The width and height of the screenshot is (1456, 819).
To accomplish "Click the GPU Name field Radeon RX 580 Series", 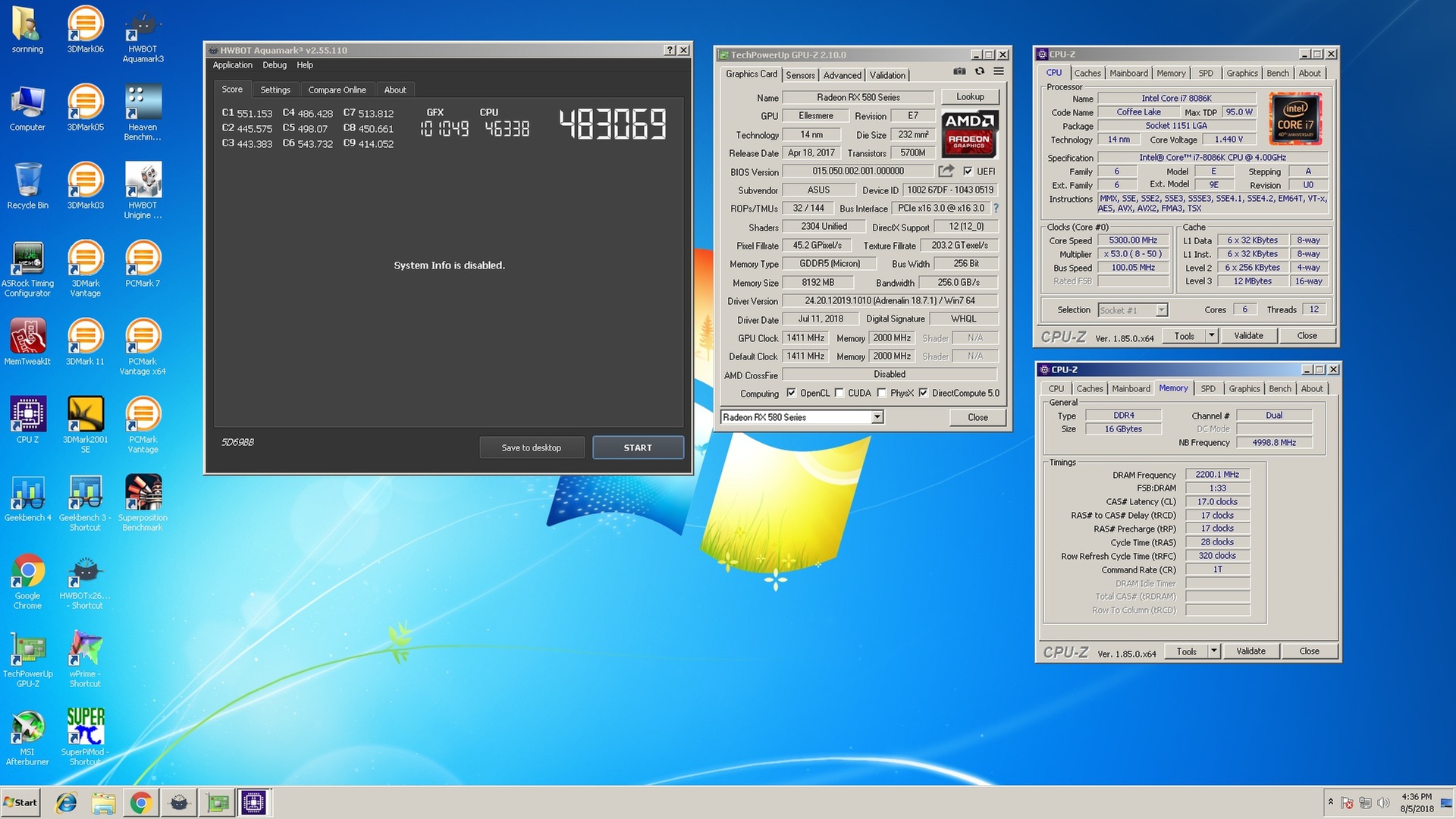I will 858,97.
